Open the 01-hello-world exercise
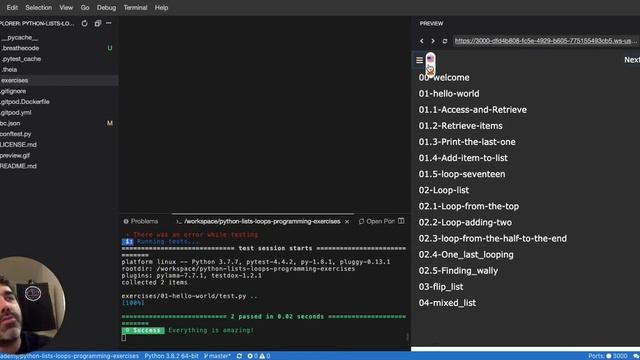The height and width of the screenshot is (360, 640). coord(449,93)
